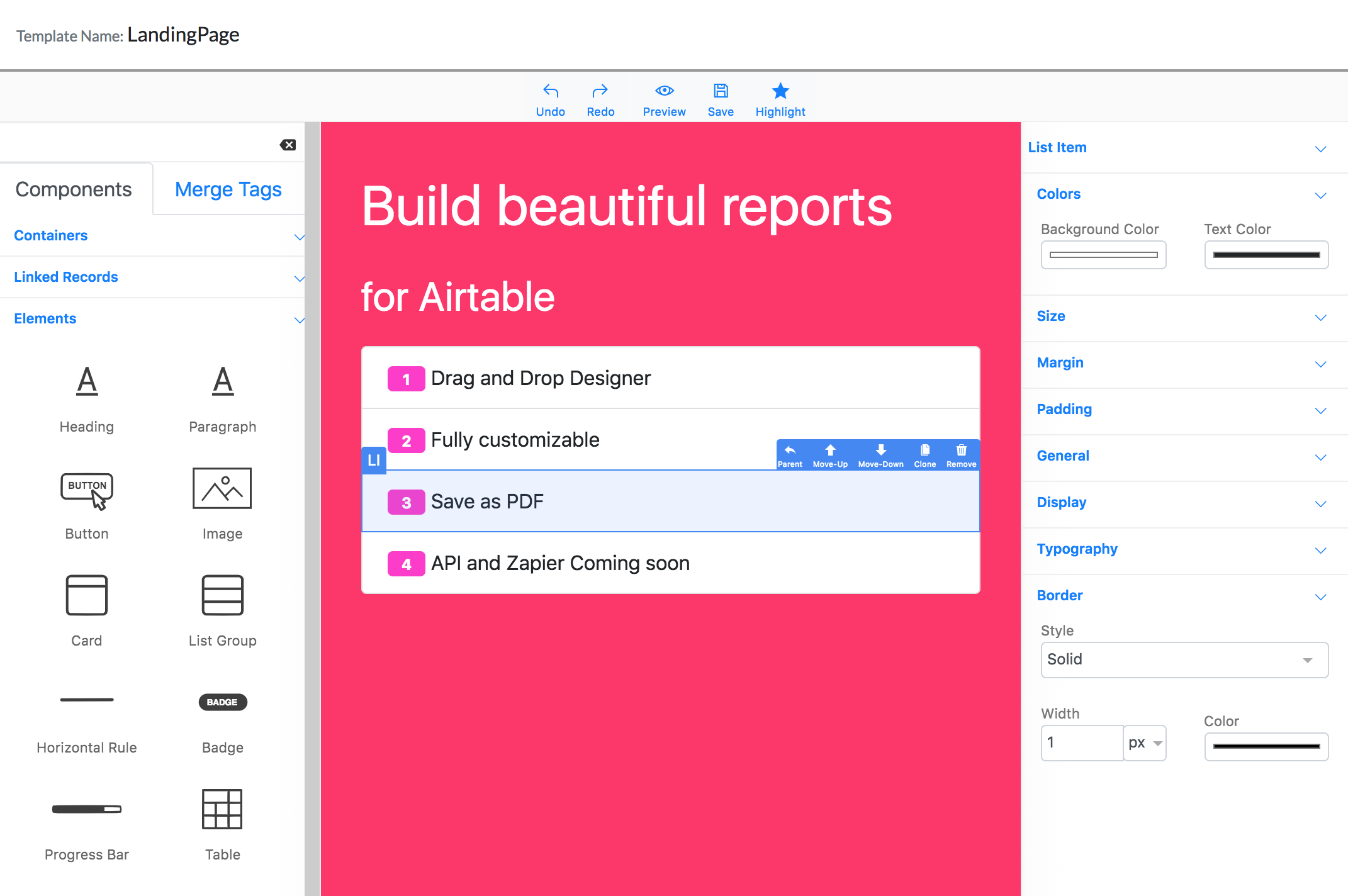This screenshot has width=1348, height=896.
Task: Select the Badge element icon
Action: [223, 702]
